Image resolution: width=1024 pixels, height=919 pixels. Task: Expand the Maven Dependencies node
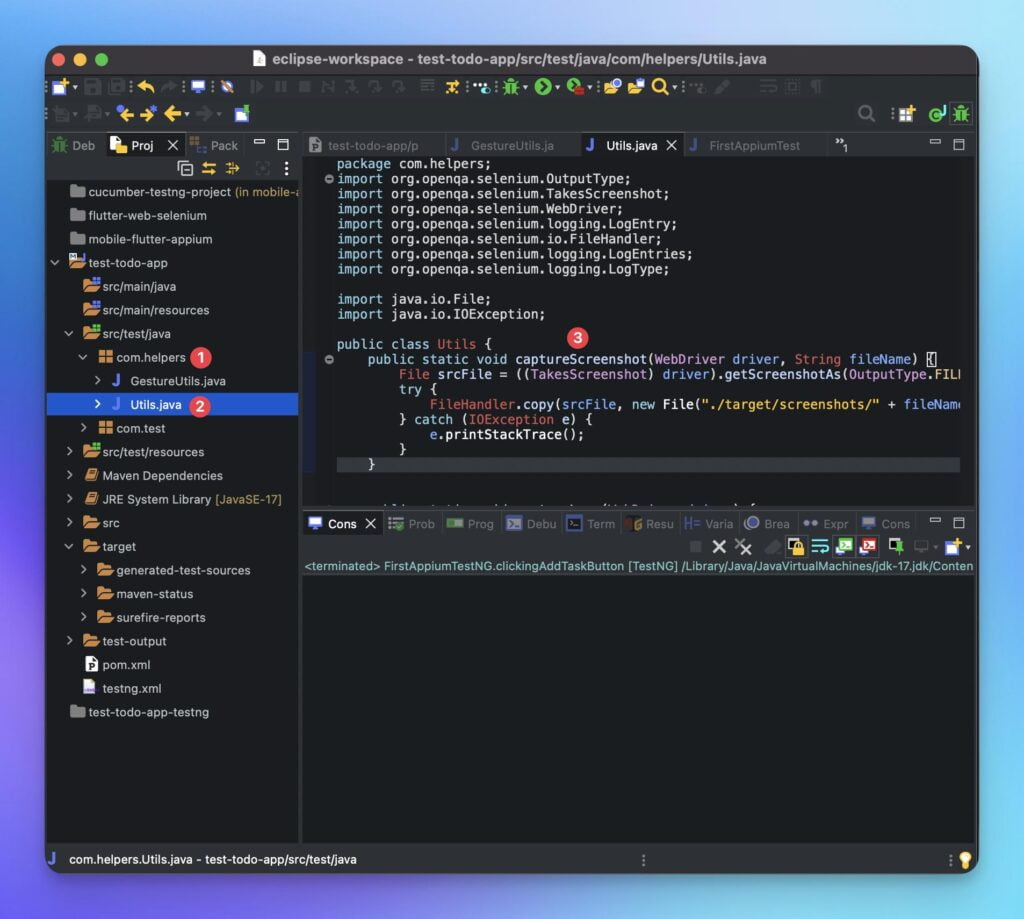tap(69, 475)
